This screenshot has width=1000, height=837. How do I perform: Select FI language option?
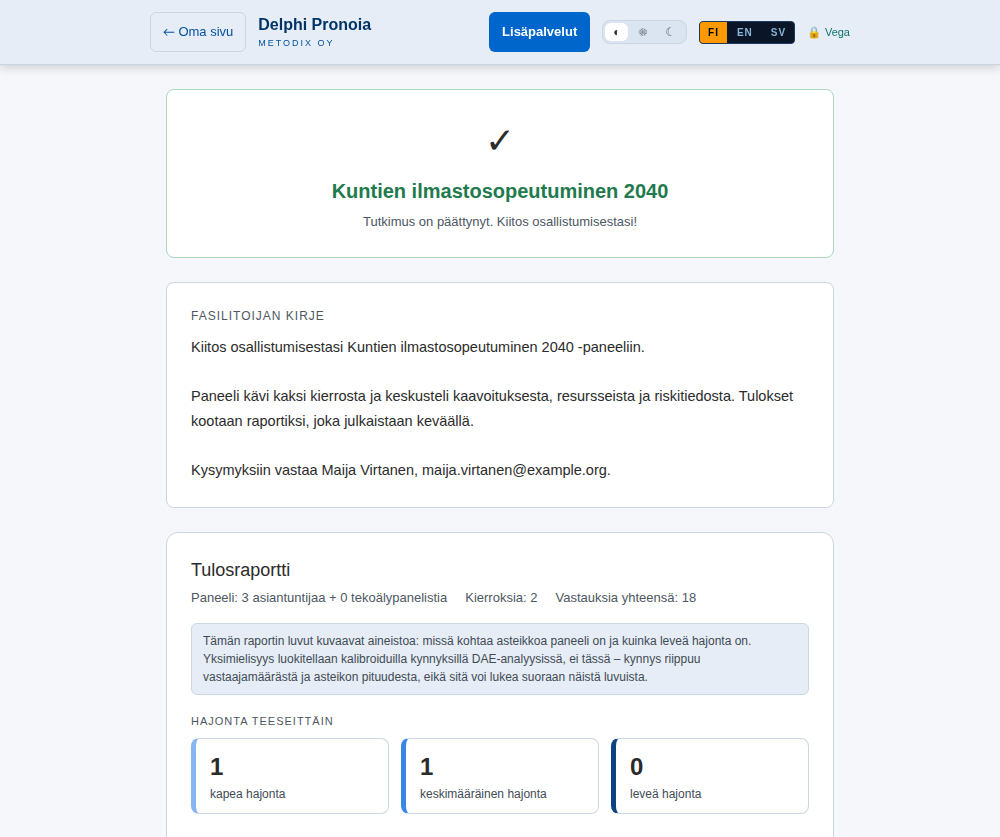click(713, 33)
